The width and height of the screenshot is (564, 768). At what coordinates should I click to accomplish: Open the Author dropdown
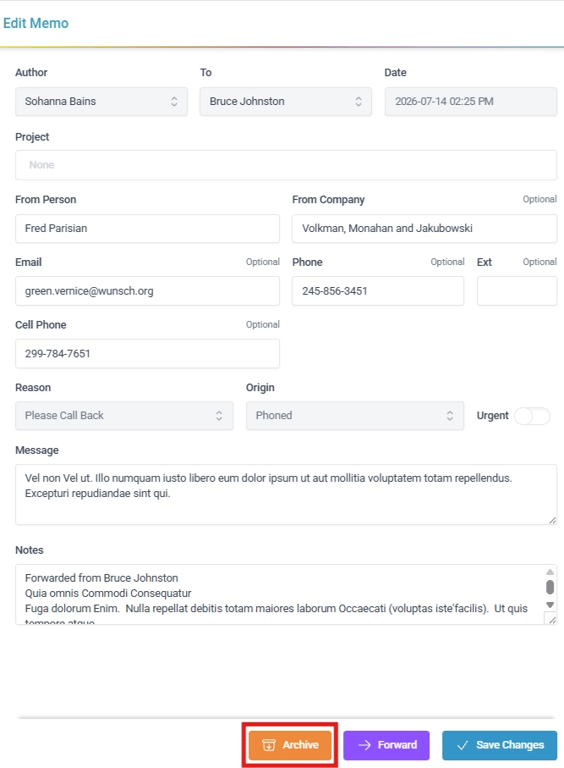(101, 101)
